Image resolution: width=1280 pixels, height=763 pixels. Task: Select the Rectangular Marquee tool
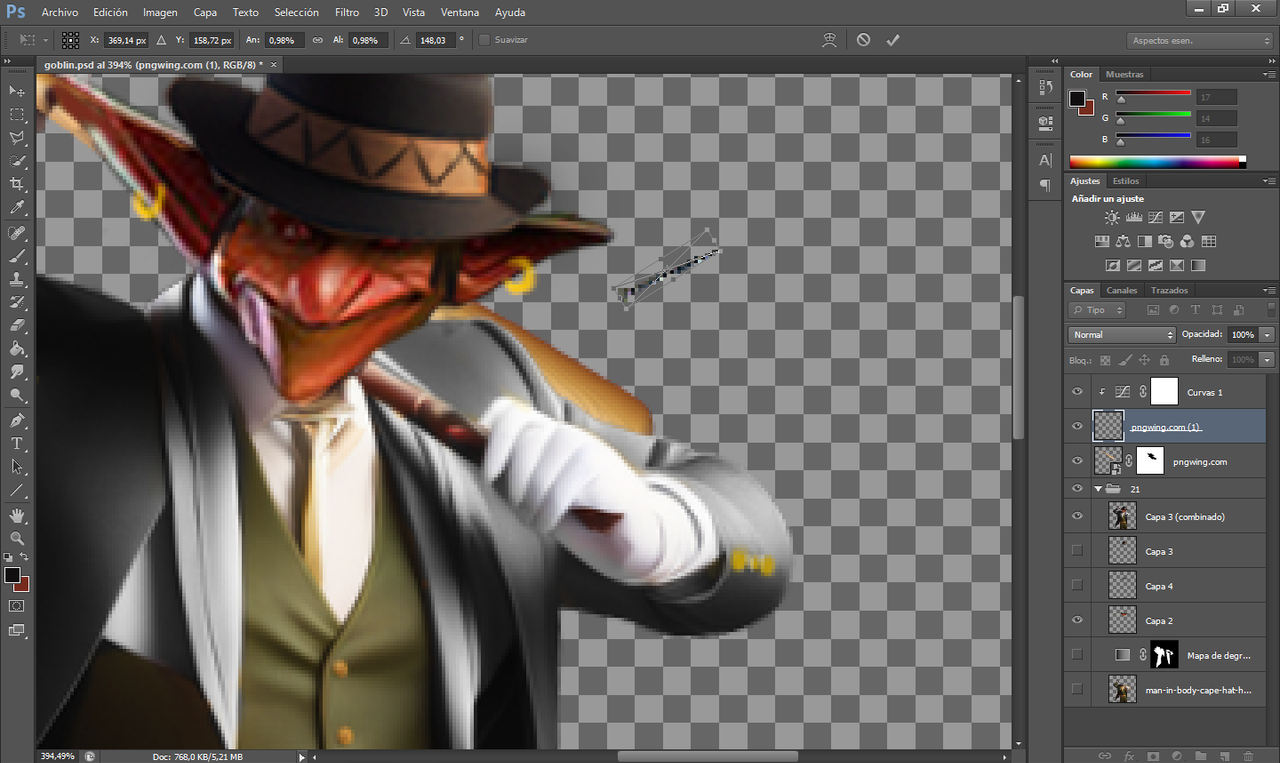coord(17,115)
